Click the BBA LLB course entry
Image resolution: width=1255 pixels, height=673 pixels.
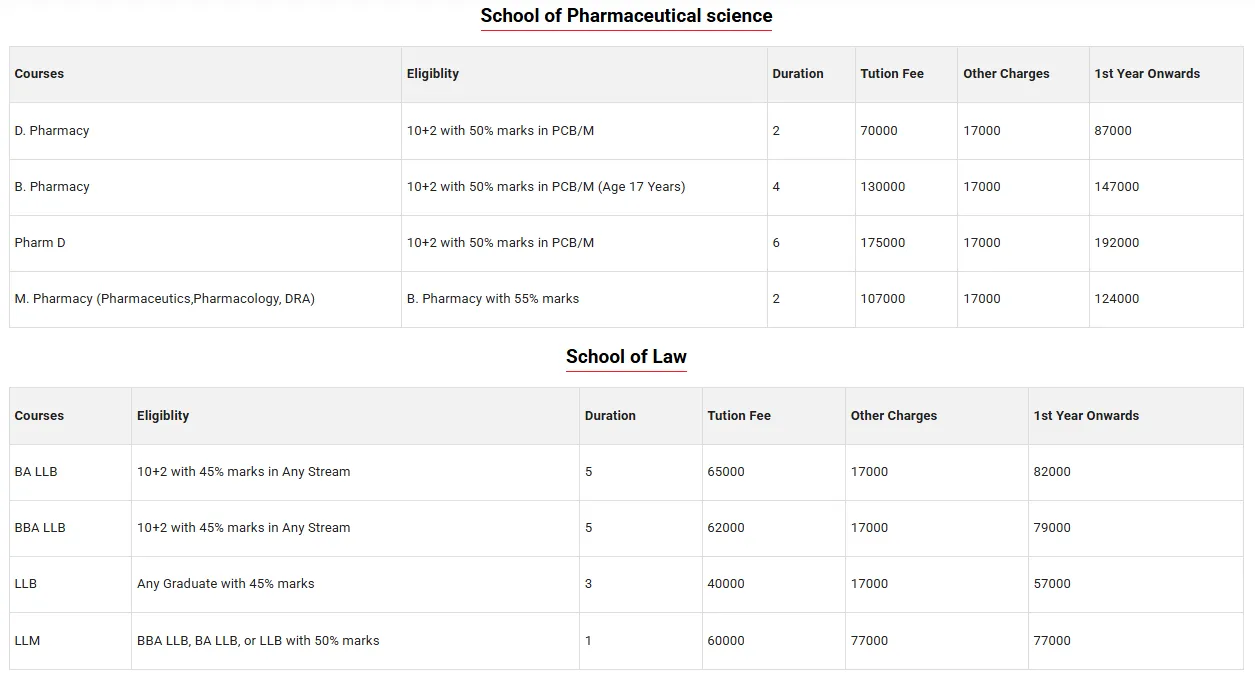coord(38,528)
